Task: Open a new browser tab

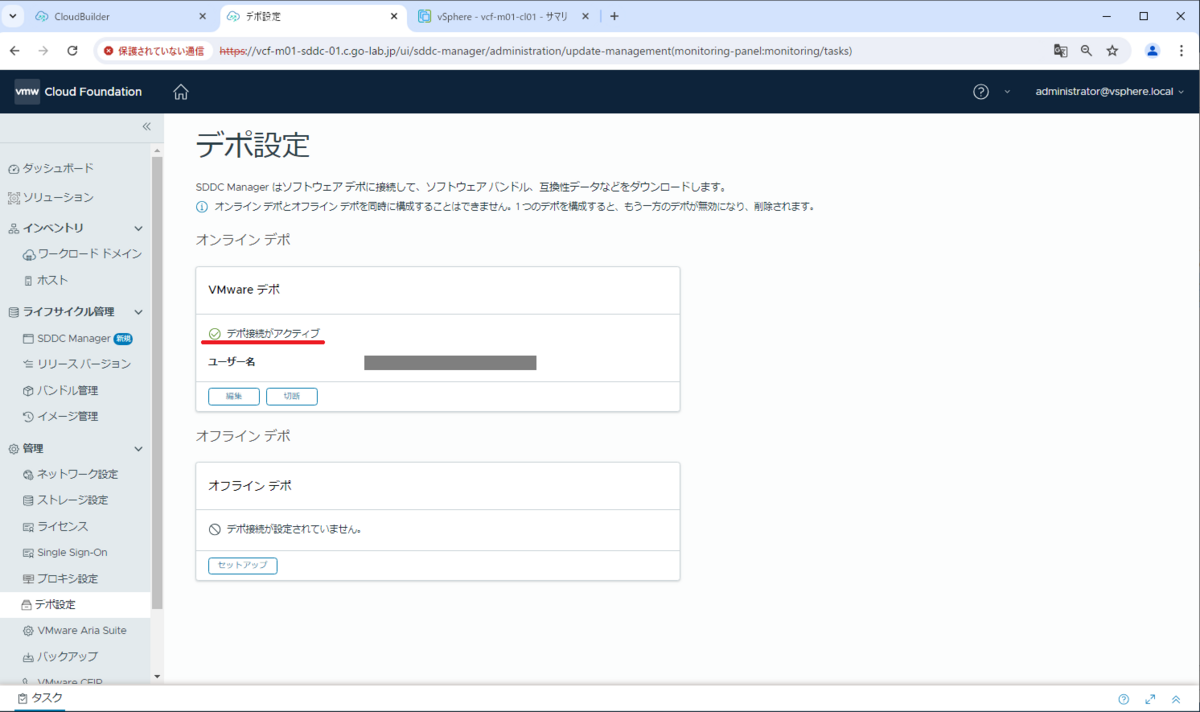Action: (614, 16)
